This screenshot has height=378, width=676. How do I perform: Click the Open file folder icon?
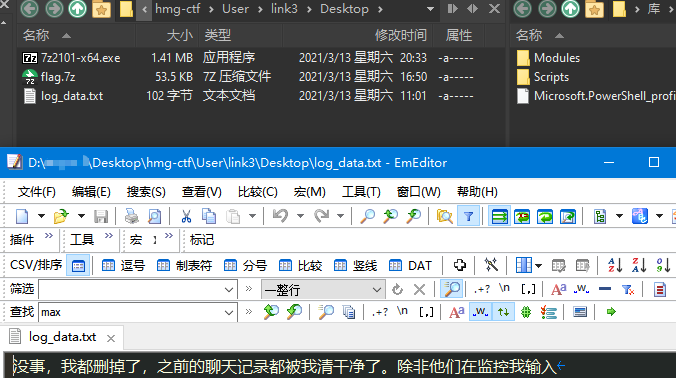(61, 216)
